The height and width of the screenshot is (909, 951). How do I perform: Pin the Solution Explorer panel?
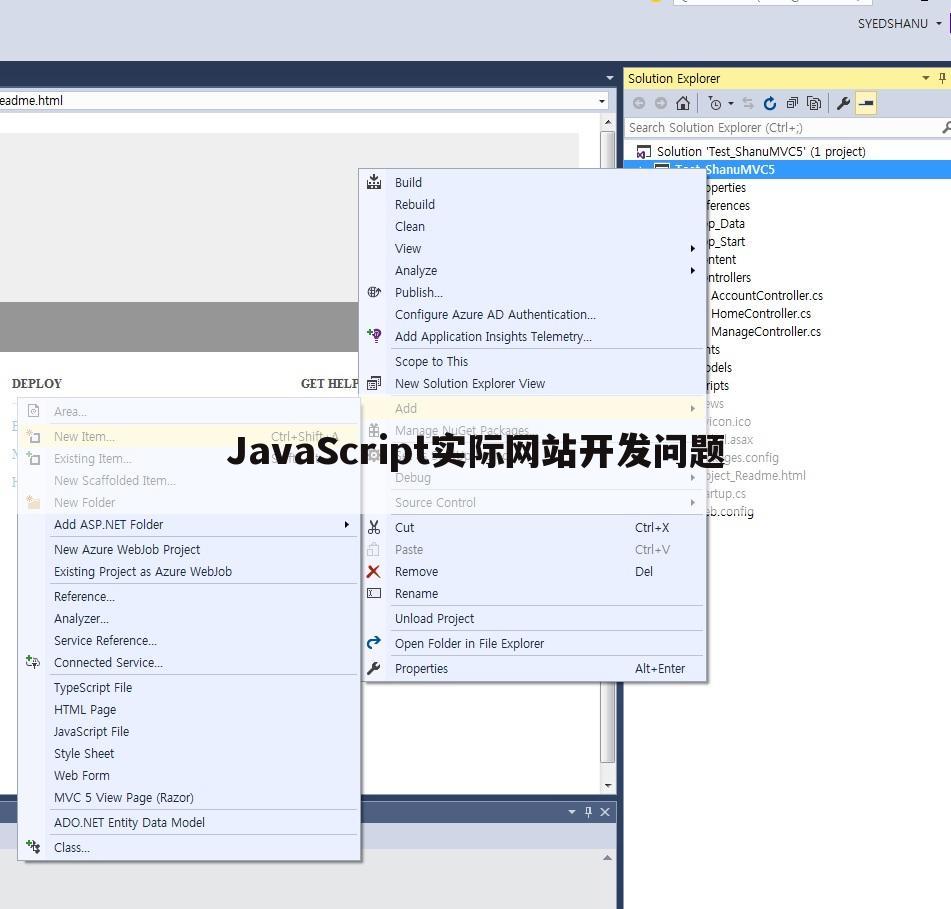point(941,78)
